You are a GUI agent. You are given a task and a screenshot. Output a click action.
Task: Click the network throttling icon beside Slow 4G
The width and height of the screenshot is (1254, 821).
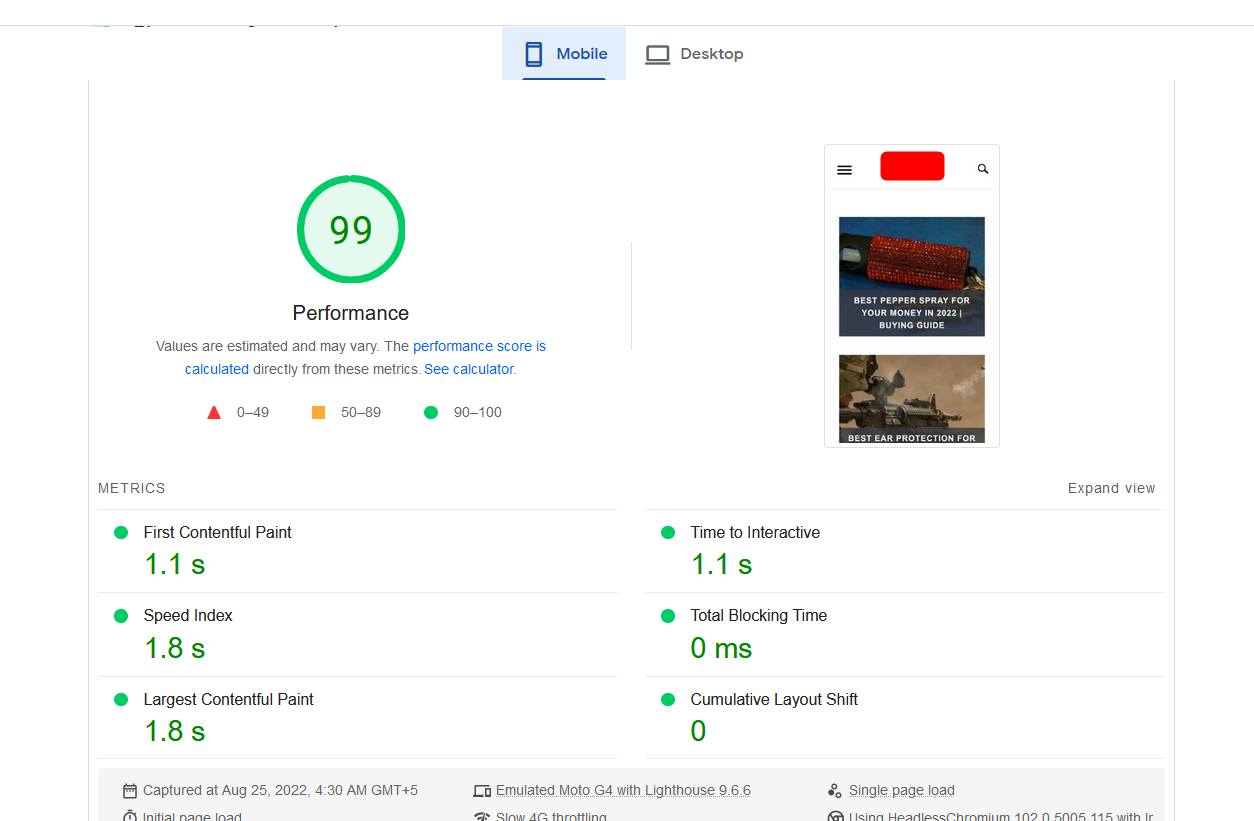coord(481,815)
